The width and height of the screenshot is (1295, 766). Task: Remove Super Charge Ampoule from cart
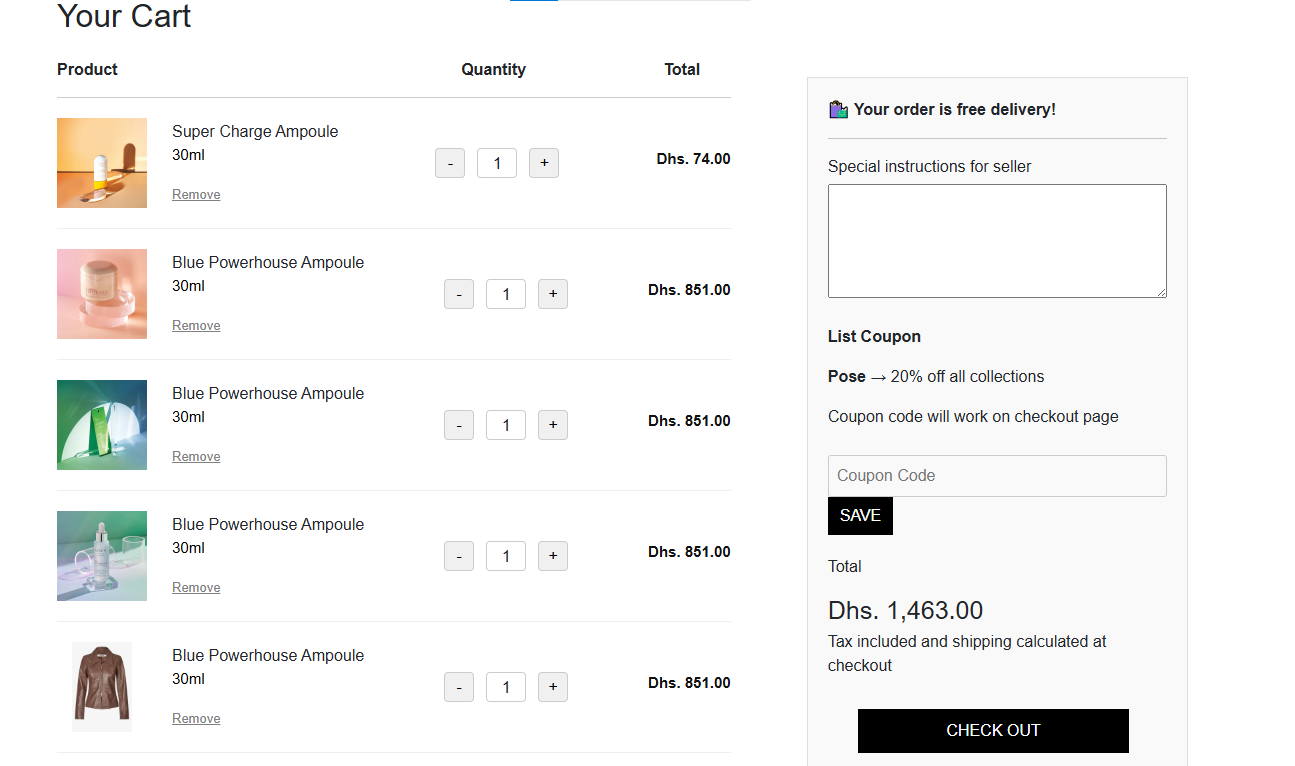pos(196,195)
